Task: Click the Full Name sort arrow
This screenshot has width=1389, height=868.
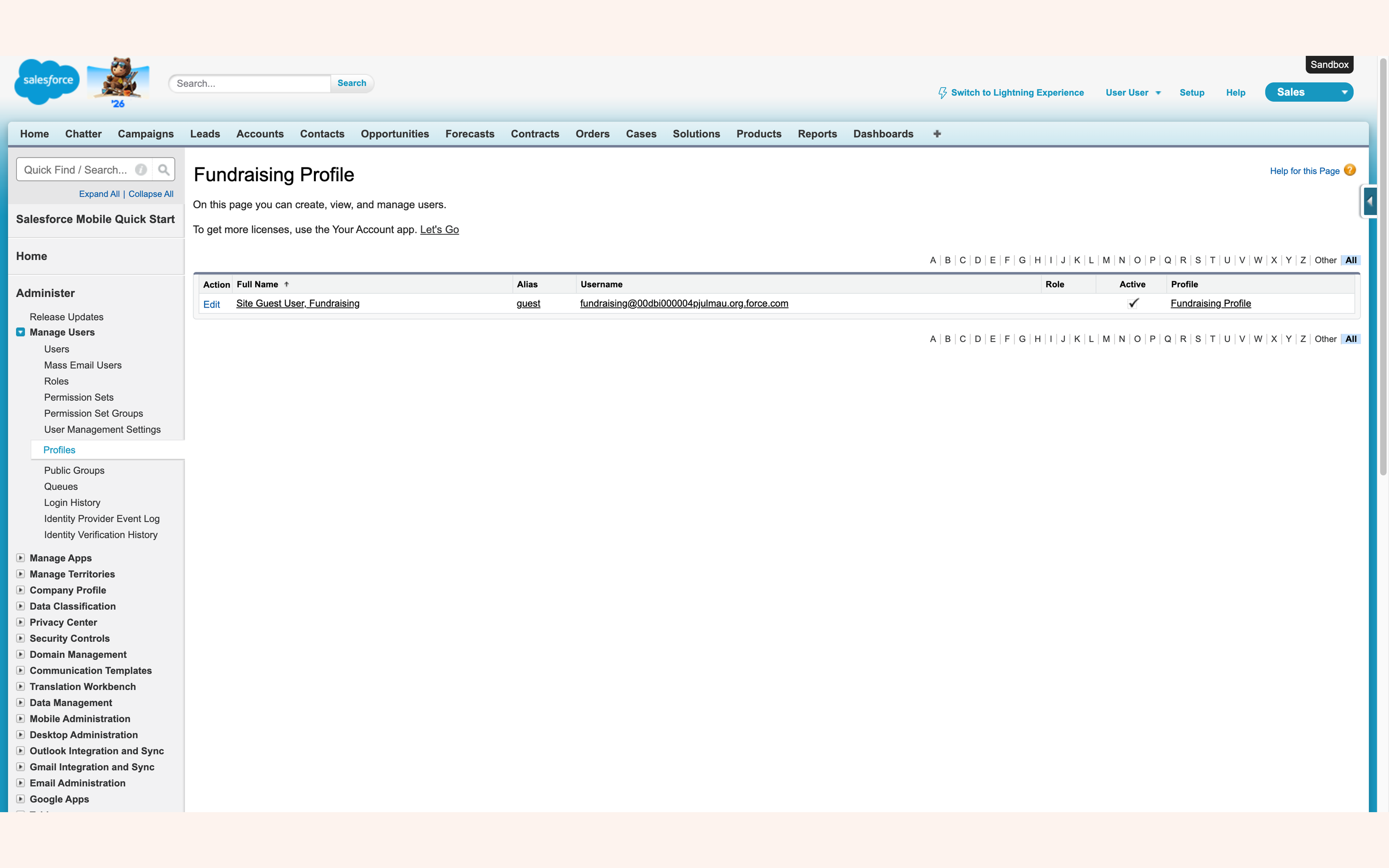Action: pyautogui.click(x=286, y=284)
